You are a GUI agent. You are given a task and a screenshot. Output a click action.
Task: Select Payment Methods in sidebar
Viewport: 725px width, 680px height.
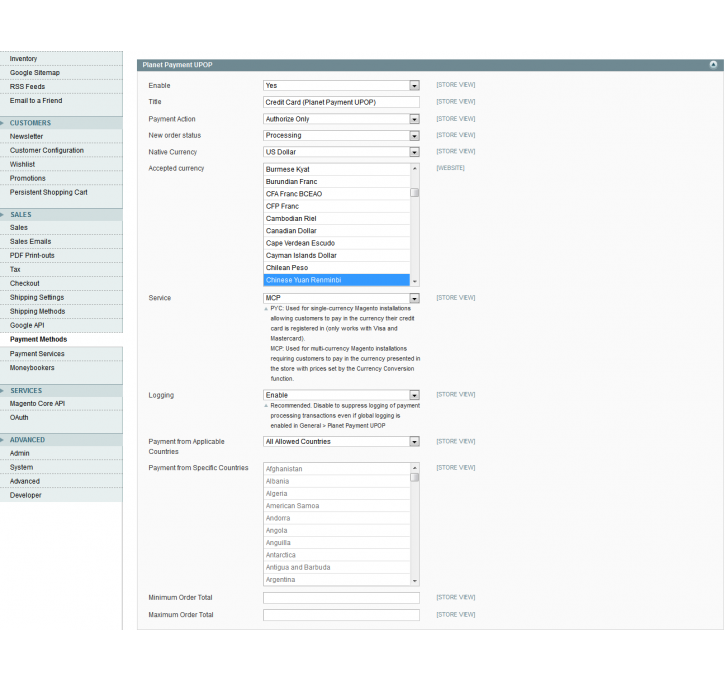61,339
